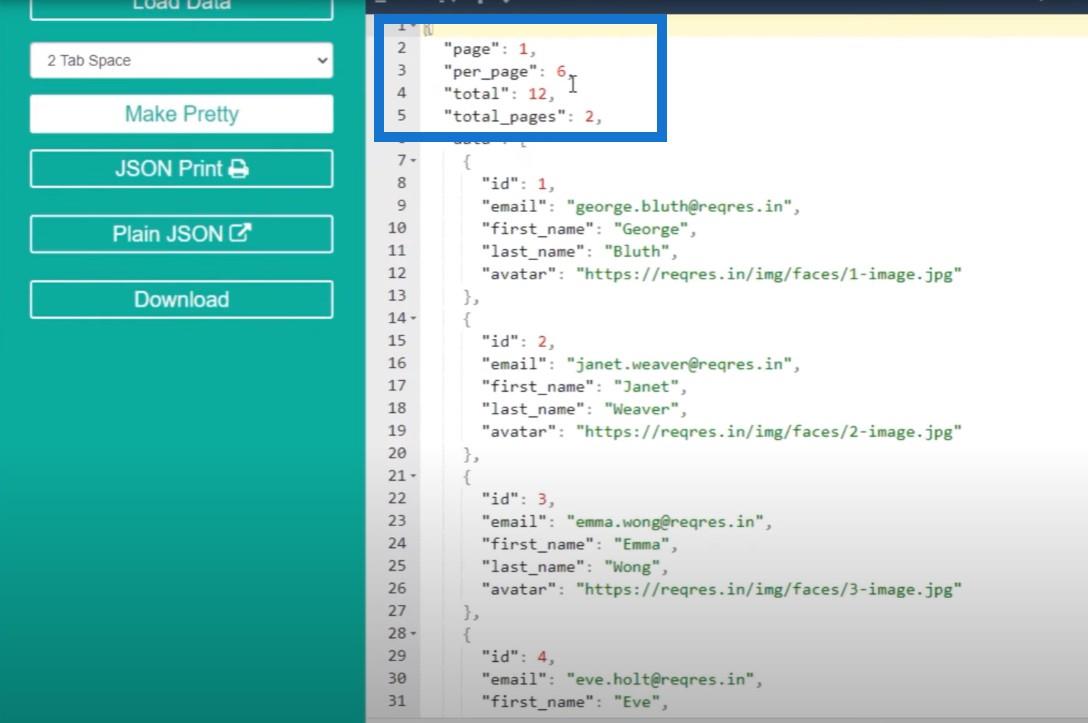Click the "id": 2 line

coord(518,341)
